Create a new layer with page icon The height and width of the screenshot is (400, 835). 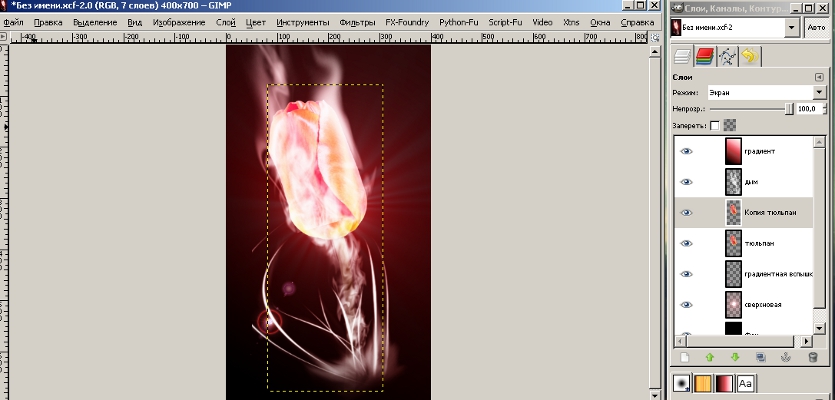point(685,357)
